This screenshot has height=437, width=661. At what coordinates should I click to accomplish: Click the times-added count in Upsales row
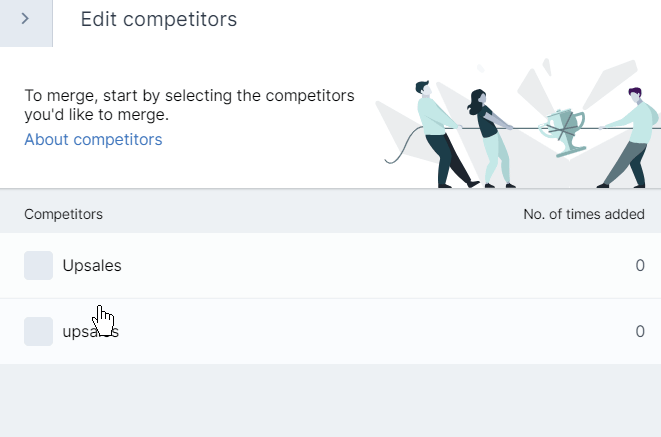coord(640,265)
